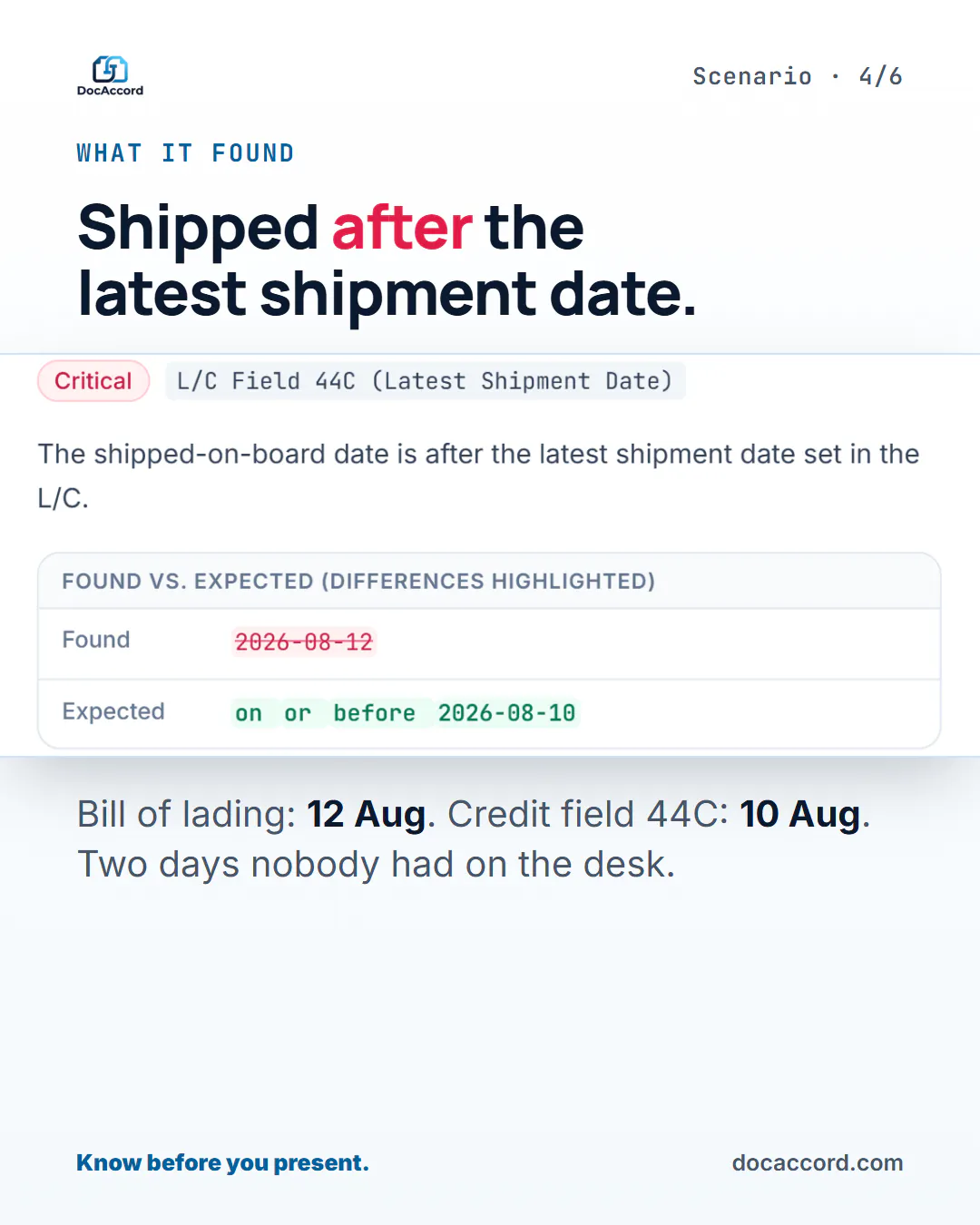Click the Found row label
Image resolution: width=980 pixels, height=1225 pixels.
coord(96,640)
